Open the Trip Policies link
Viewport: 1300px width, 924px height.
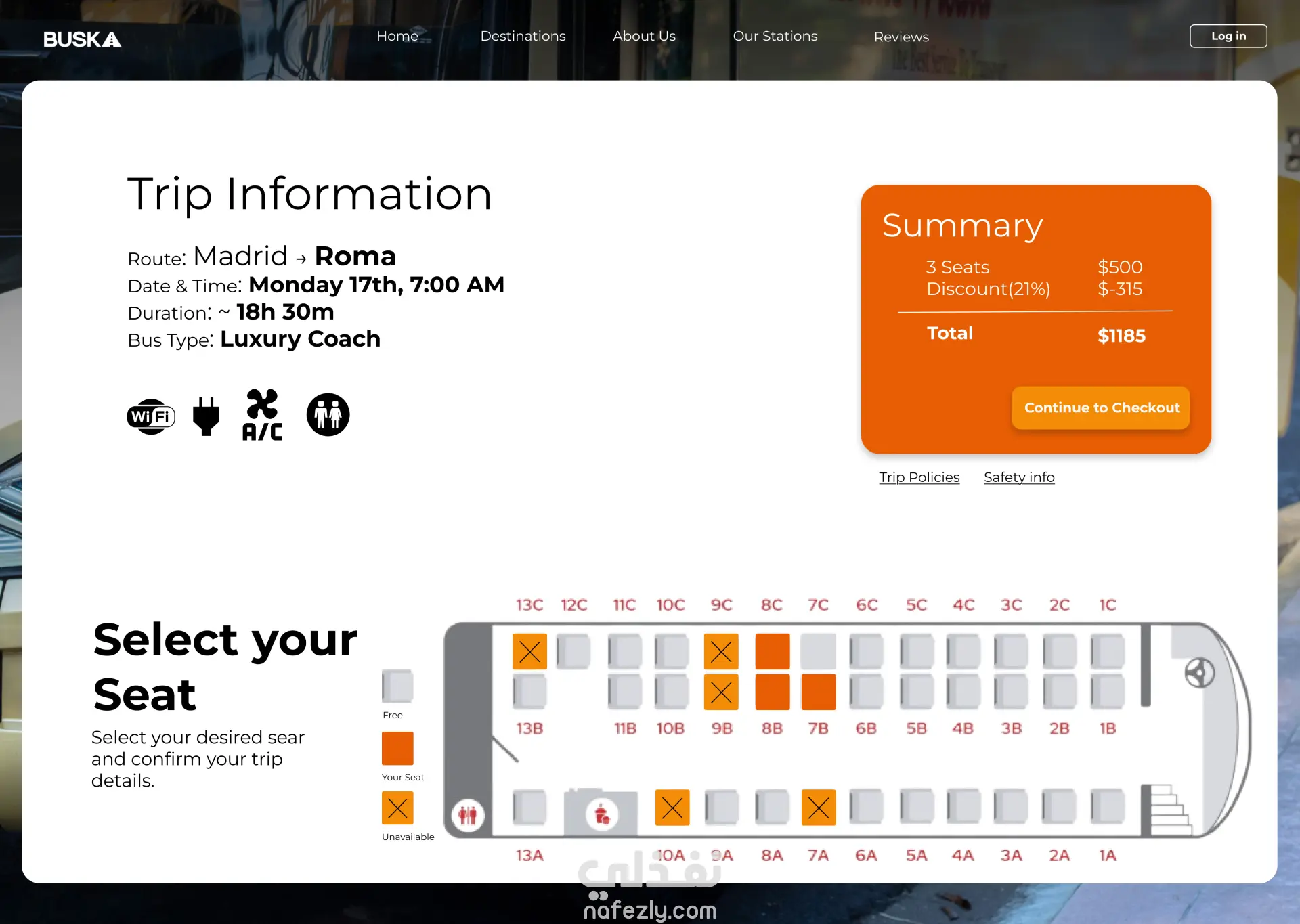pyautogui.click(x=919, y=477)
